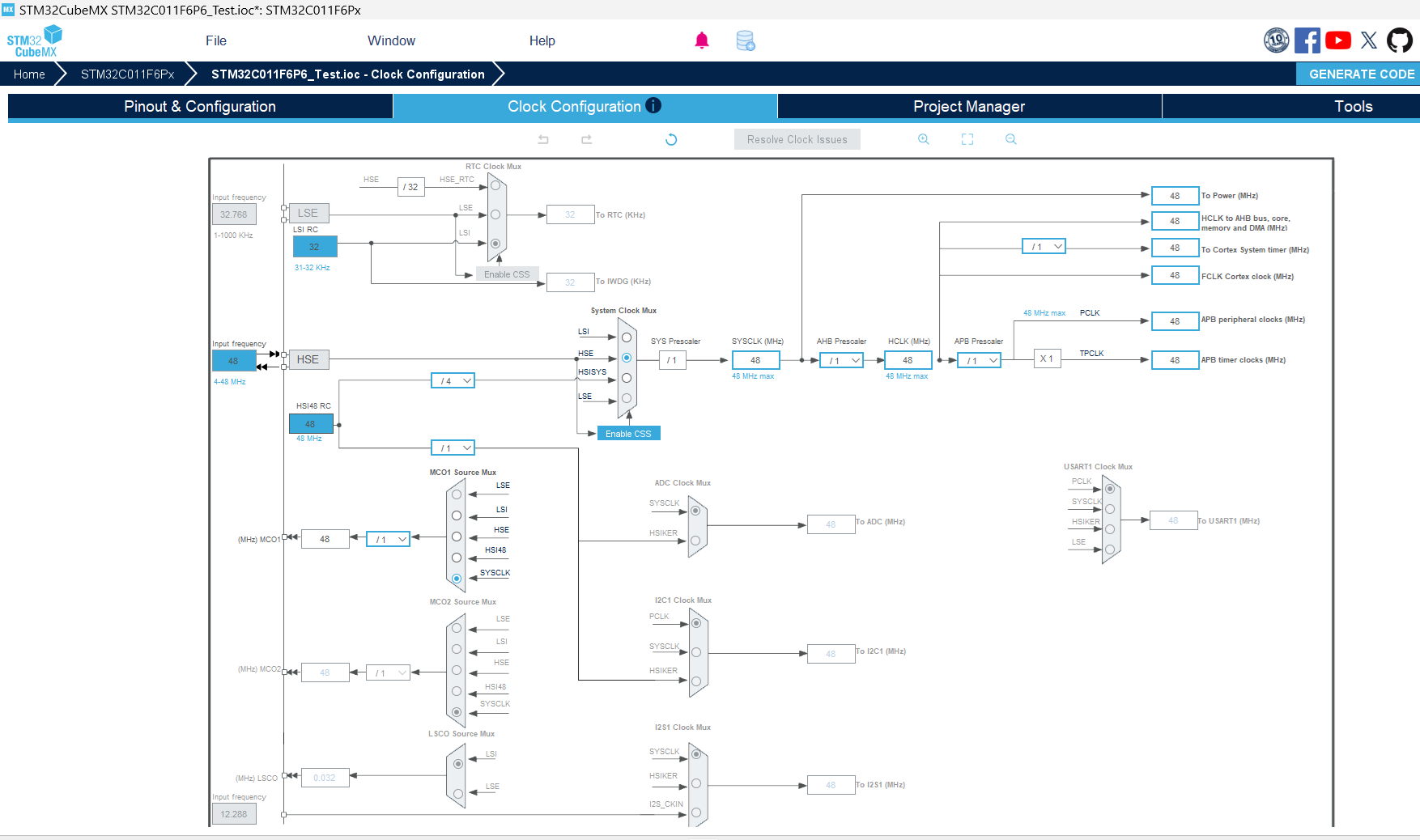Select HSISYS in System Clock Mux
The width and height of the screenshot is (1420, 840).
pyautogui.click(x=627, y=378)
